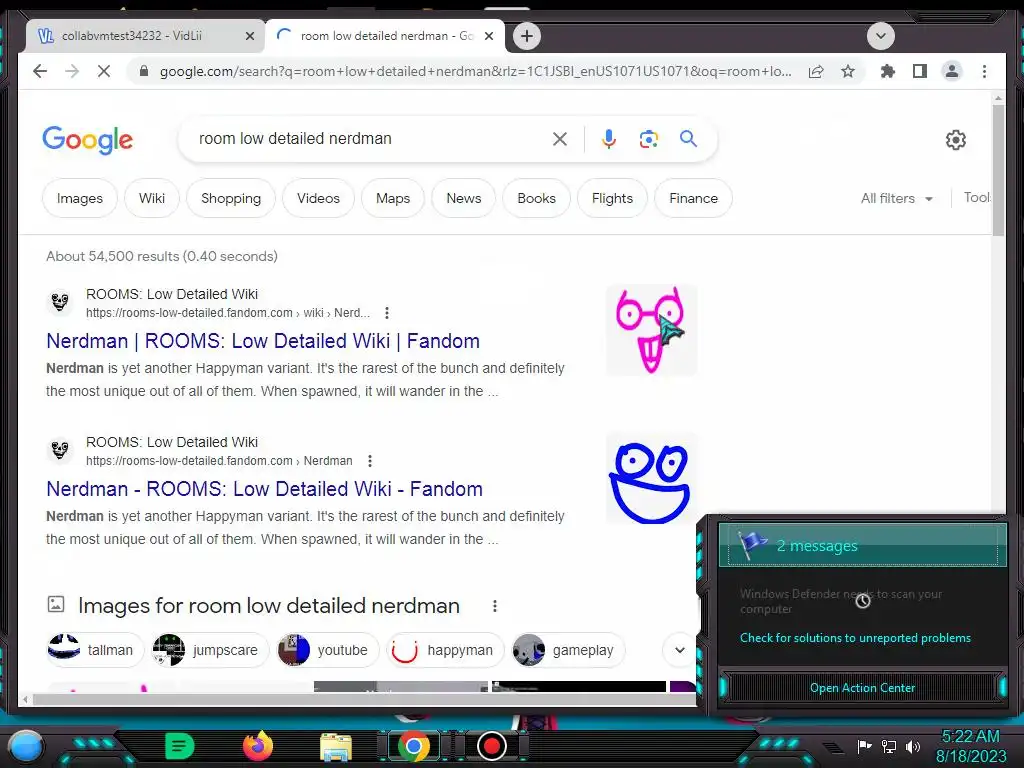Viewport: 1024px width, 768px height.
Task: Click Open Action Center
Action: [x=862, y=688]
